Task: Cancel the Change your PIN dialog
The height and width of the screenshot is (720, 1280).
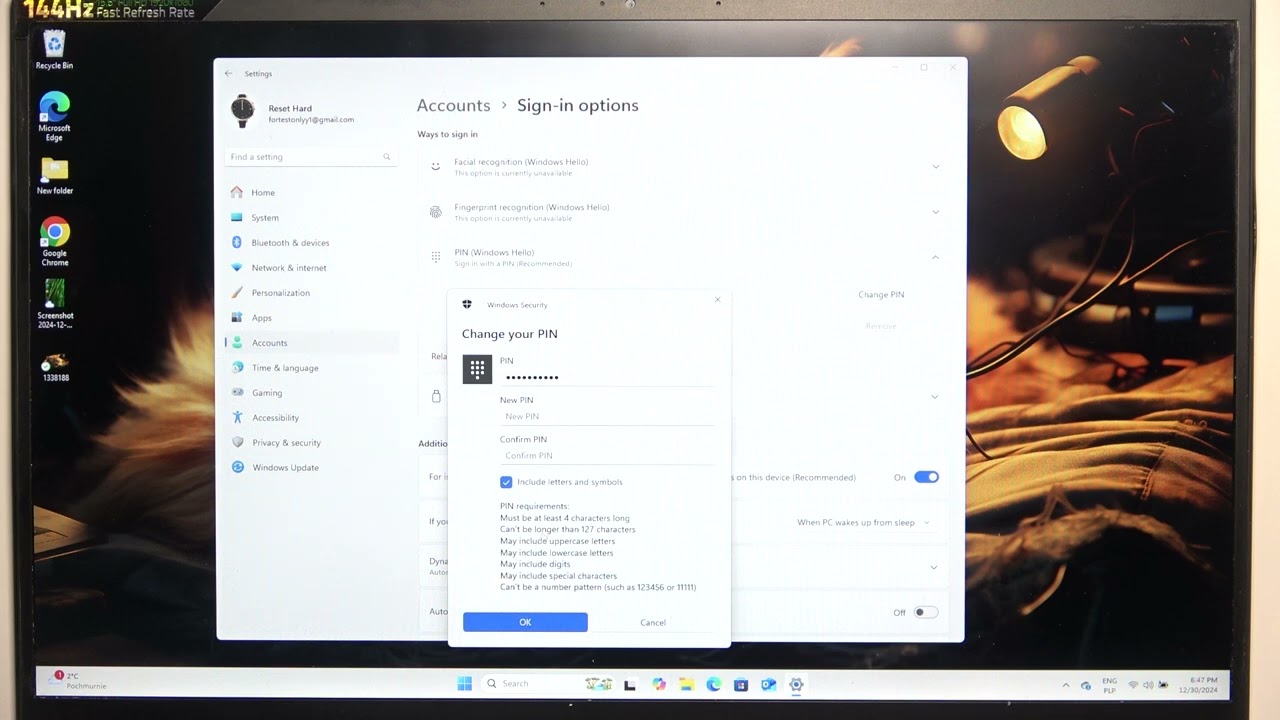Action: [x=653, y=622]
